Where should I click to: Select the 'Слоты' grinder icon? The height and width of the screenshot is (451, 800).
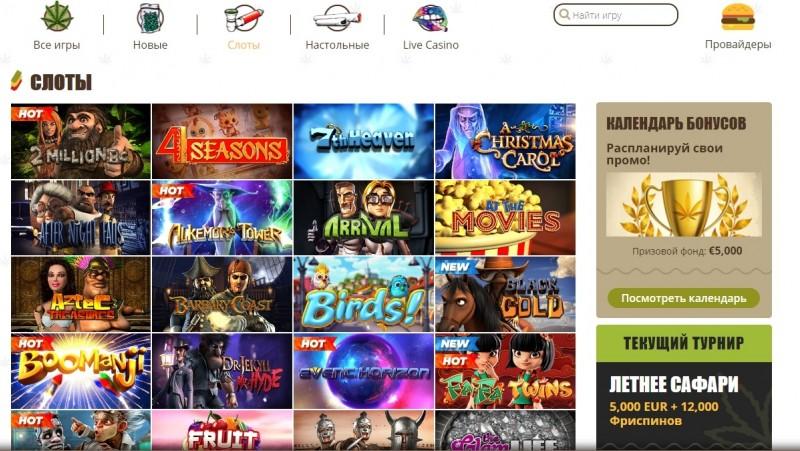click(243, 17)
